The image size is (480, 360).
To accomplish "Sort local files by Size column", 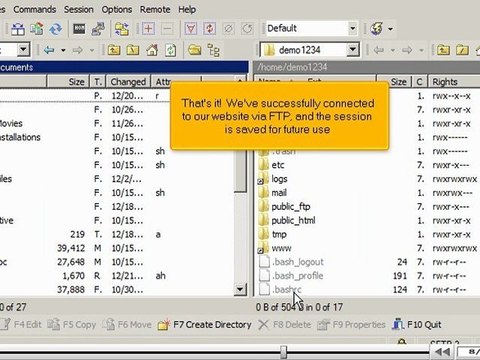I will pyautogui.click(x=68, y=82).
